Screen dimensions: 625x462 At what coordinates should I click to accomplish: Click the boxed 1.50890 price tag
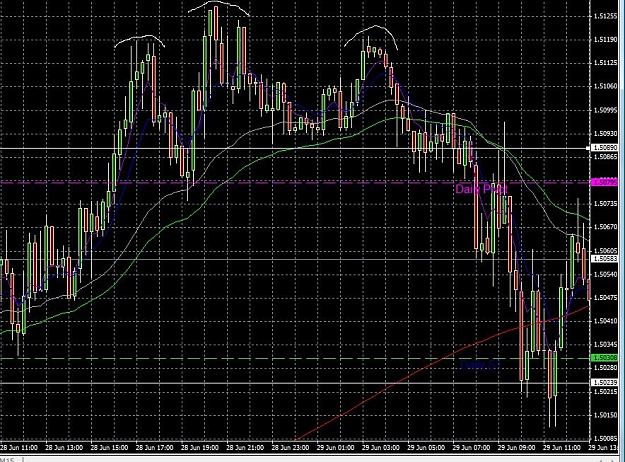pos(604,148)
